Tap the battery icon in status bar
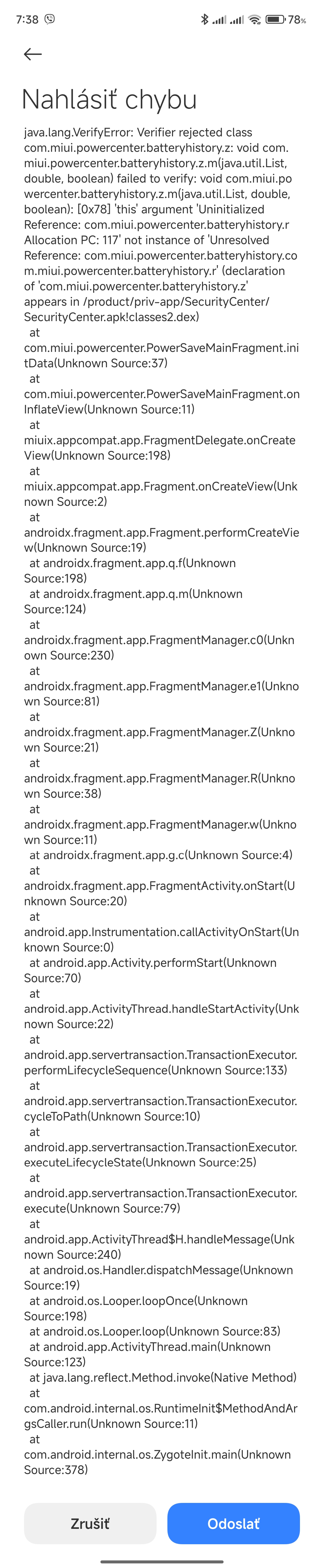Screen dimensions: 324x1568 (x=275, y=19)
